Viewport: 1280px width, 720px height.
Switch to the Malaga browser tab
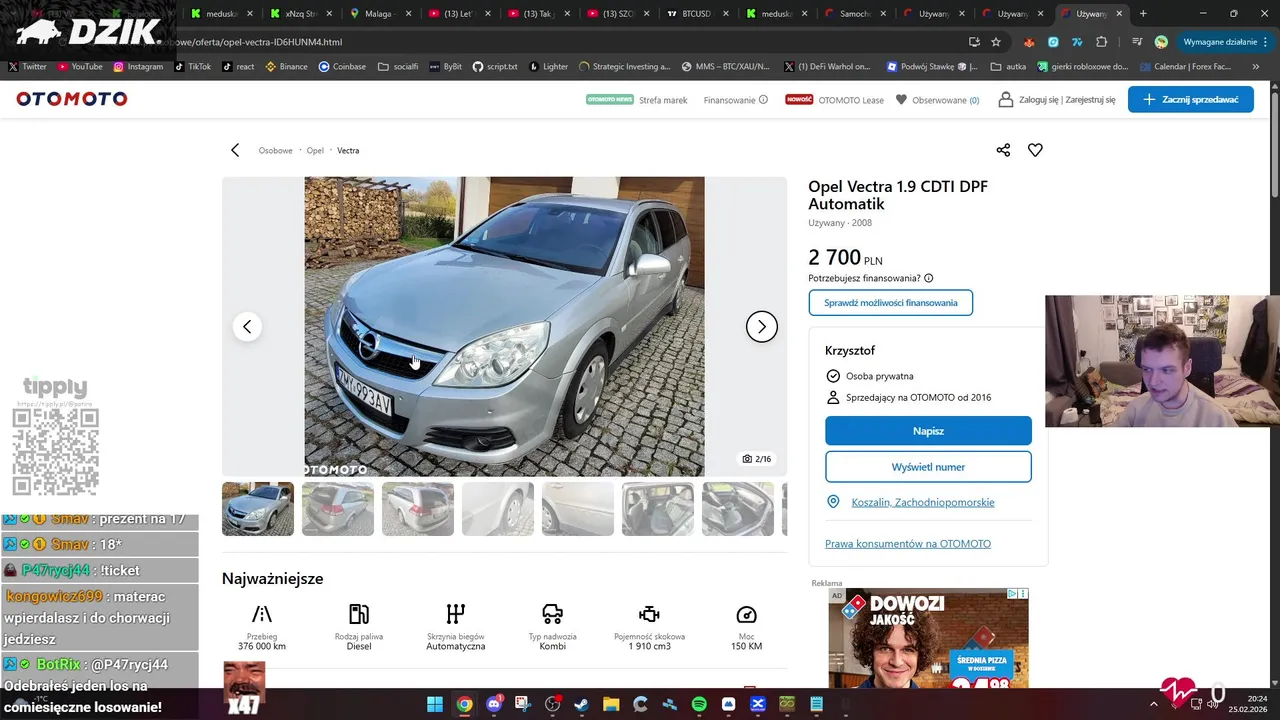pyautogui.click(x=377, y=14)
